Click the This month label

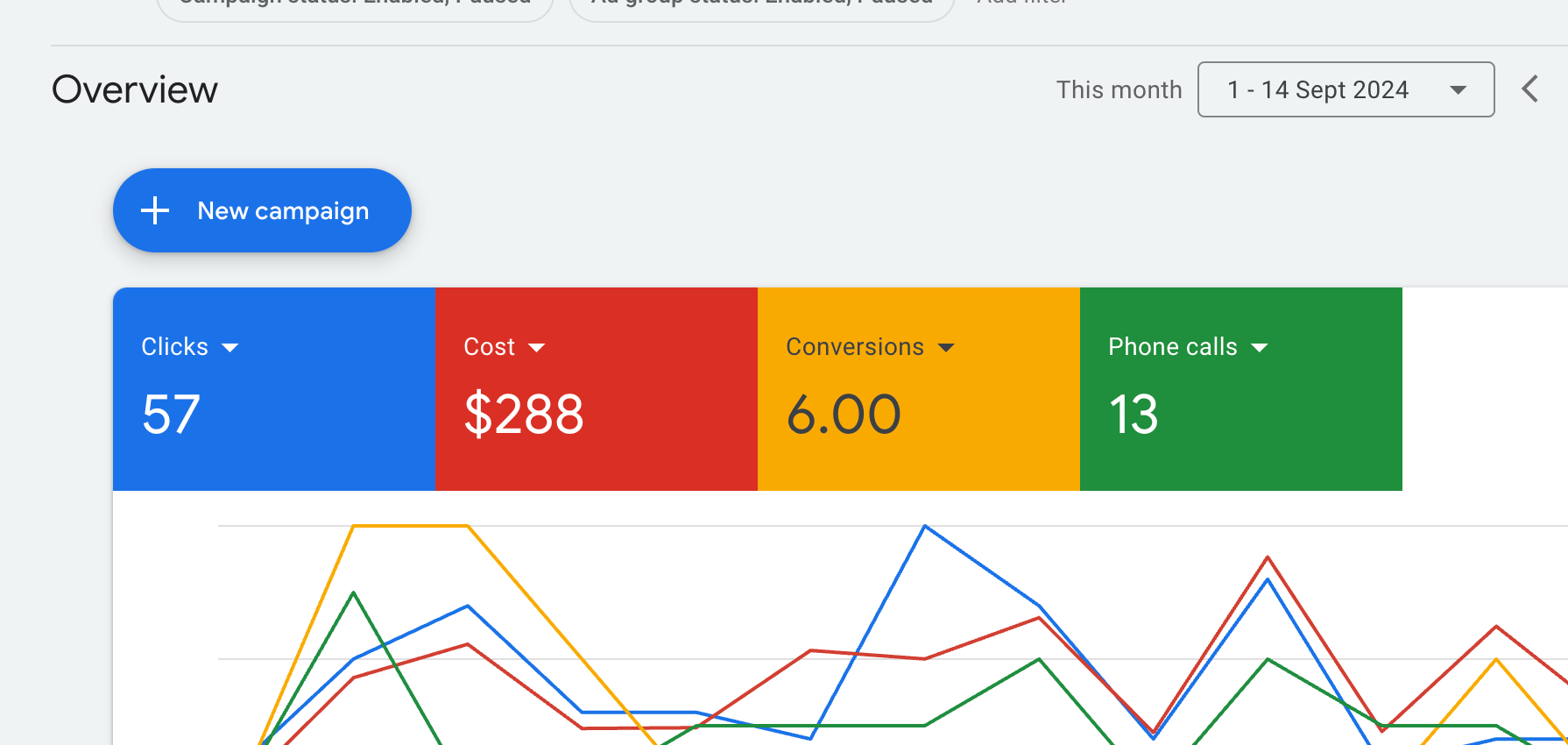tap(1119, 89)
